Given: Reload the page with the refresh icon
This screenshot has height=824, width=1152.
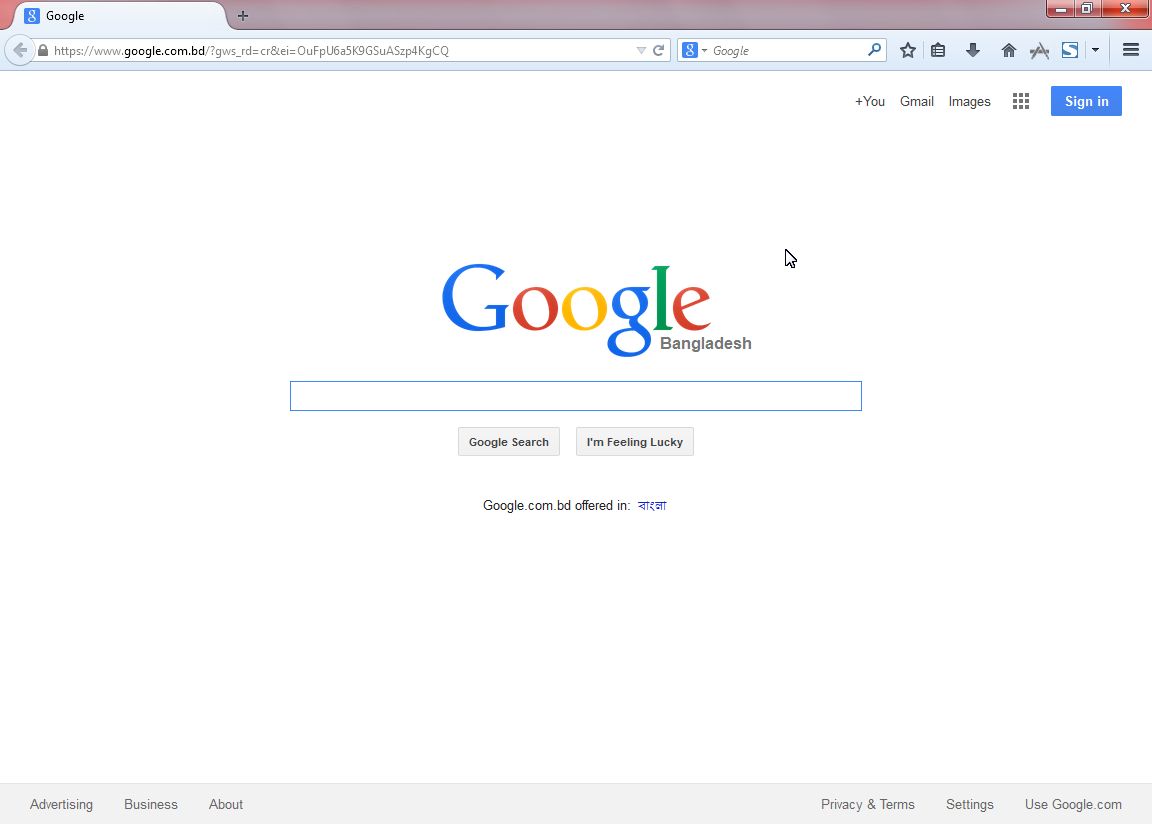Looking at the screenshot, I should 658,51.
